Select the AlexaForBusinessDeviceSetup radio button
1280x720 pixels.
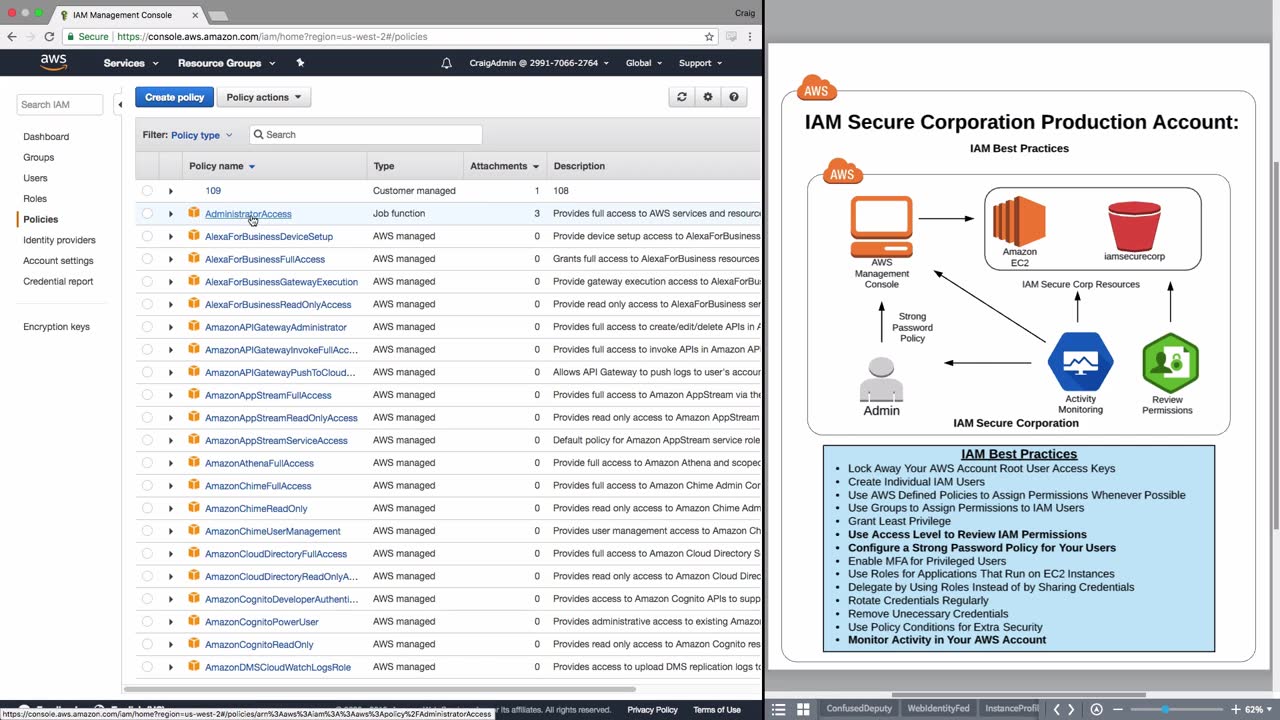tap(147, 236)
